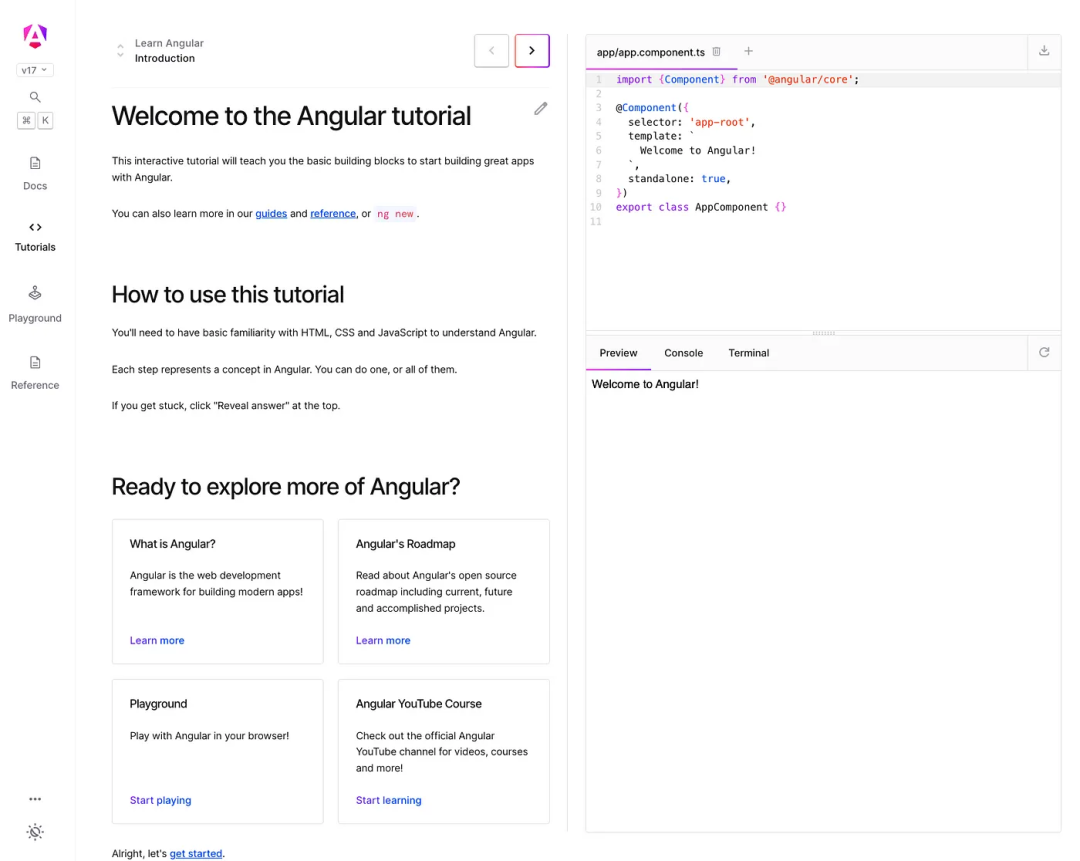Toggle the light/dark theme icon
The width and height of the screenshot is (1080, 861).
coord(35,832)
